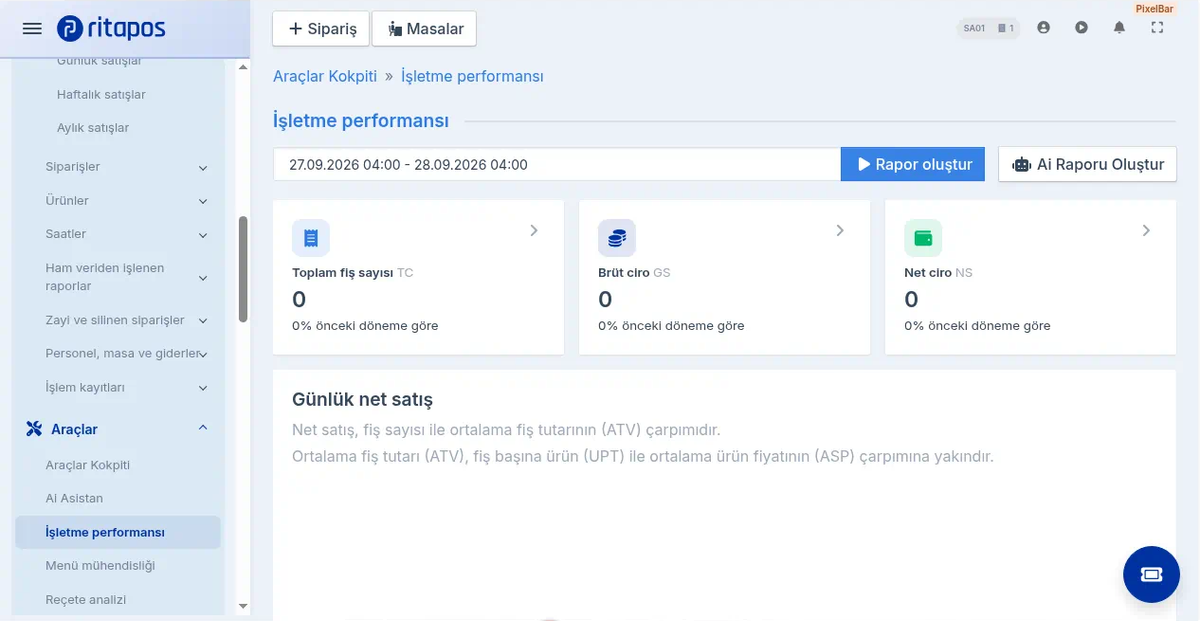Click the receipt icon in Toplam fiş sayısı card
The width and height of the screenshot is (1200, 621).
(311, 238)
